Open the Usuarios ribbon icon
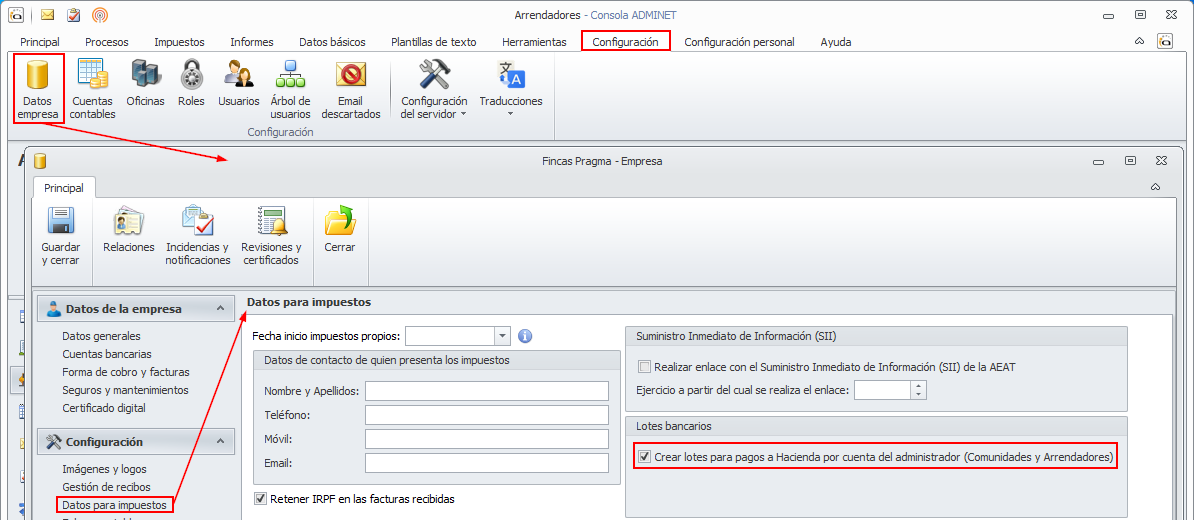Viewport: 1194px width, 520px height. click(238, 84)
